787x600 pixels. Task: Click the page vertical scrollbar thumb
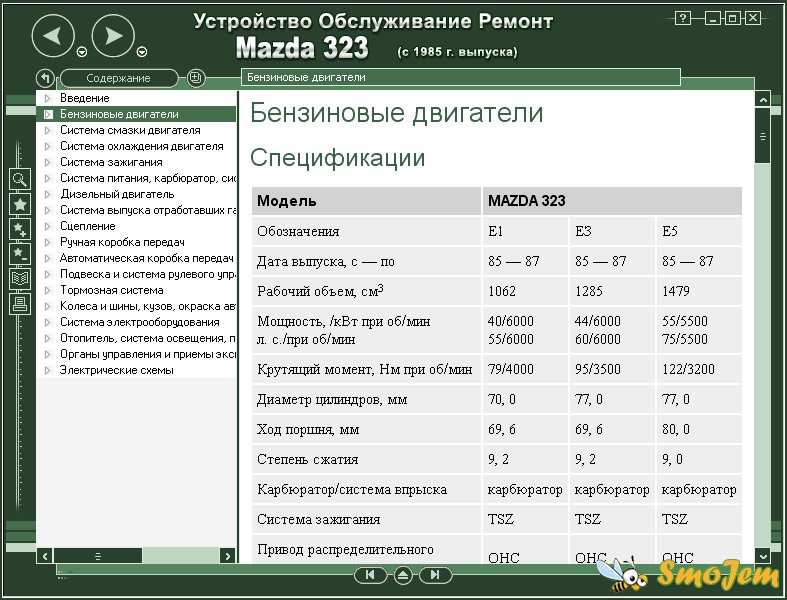point(762,136)
